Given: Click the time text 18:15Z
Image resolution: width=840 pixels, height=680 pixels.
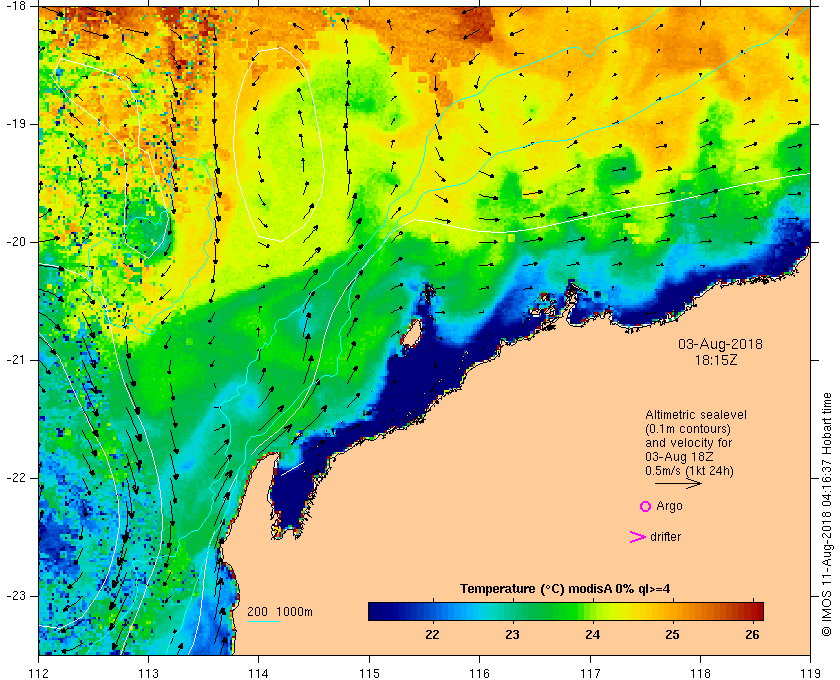Looking at the screenshot, I should pos(716,360).
